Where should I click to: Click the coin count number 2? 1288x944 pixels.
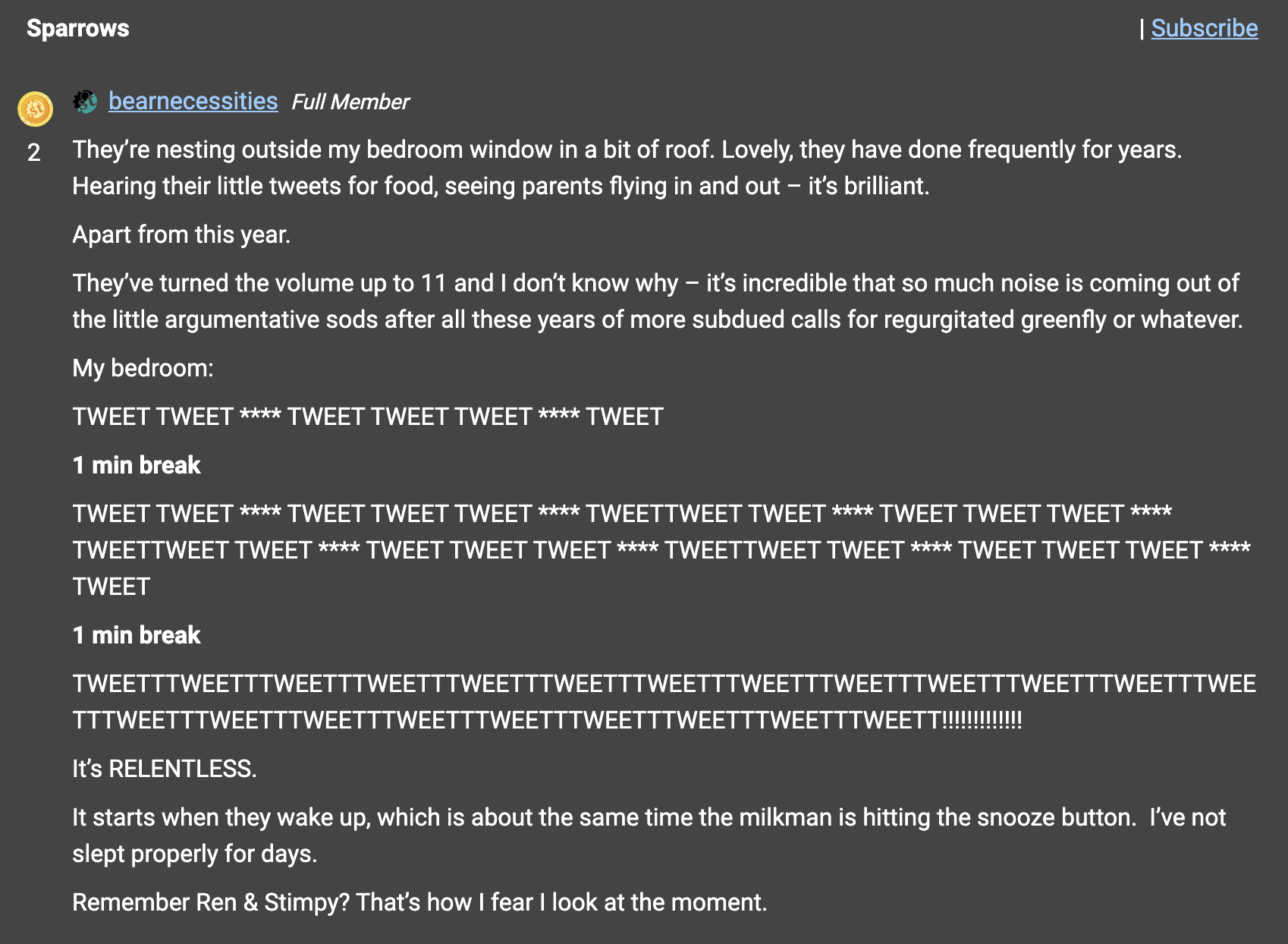pos(34,153)
